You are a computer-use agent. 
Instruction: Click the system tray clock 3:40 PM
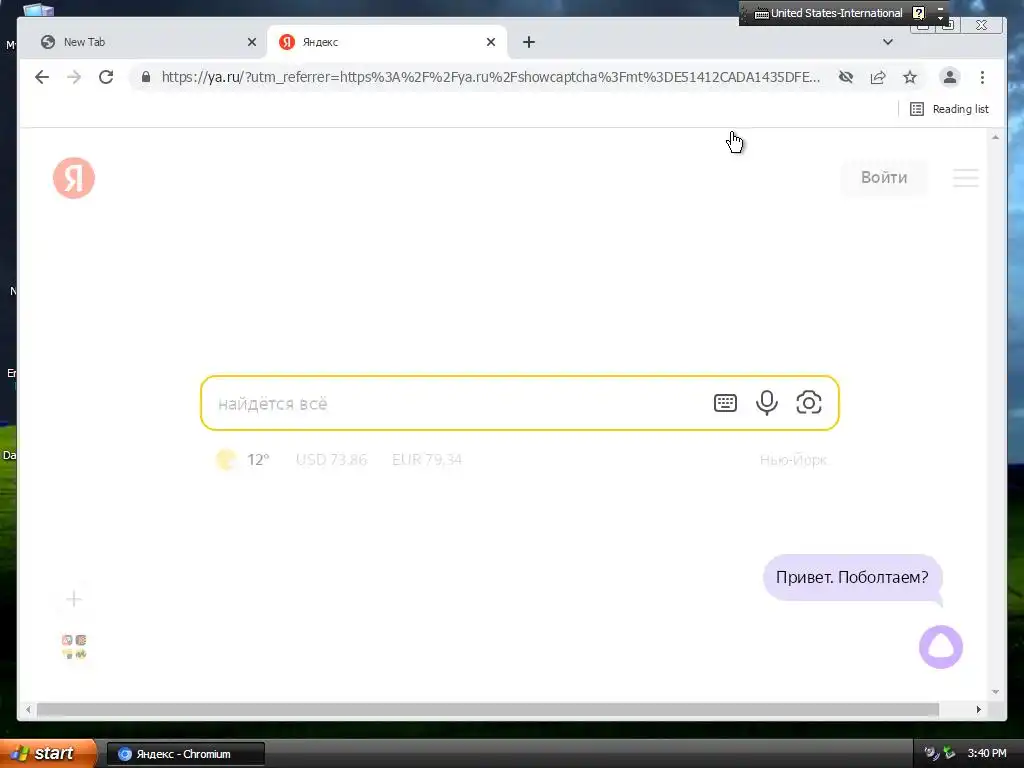(x=987, y=753)
